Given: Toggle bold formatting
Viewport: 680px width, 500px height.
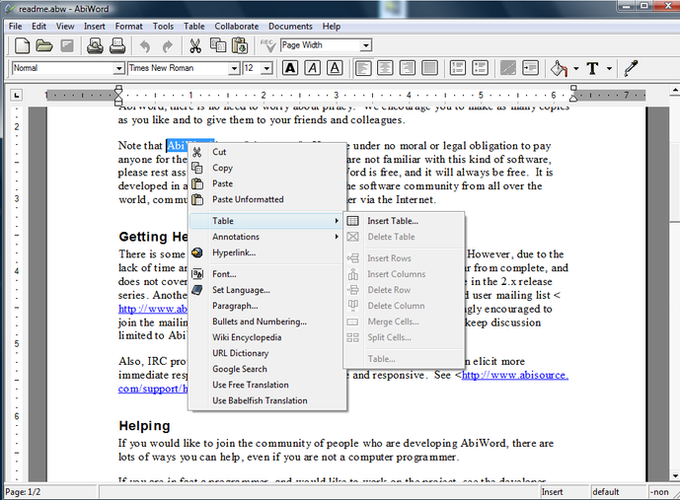Looking at the screenshot, I should coord(290,68).
